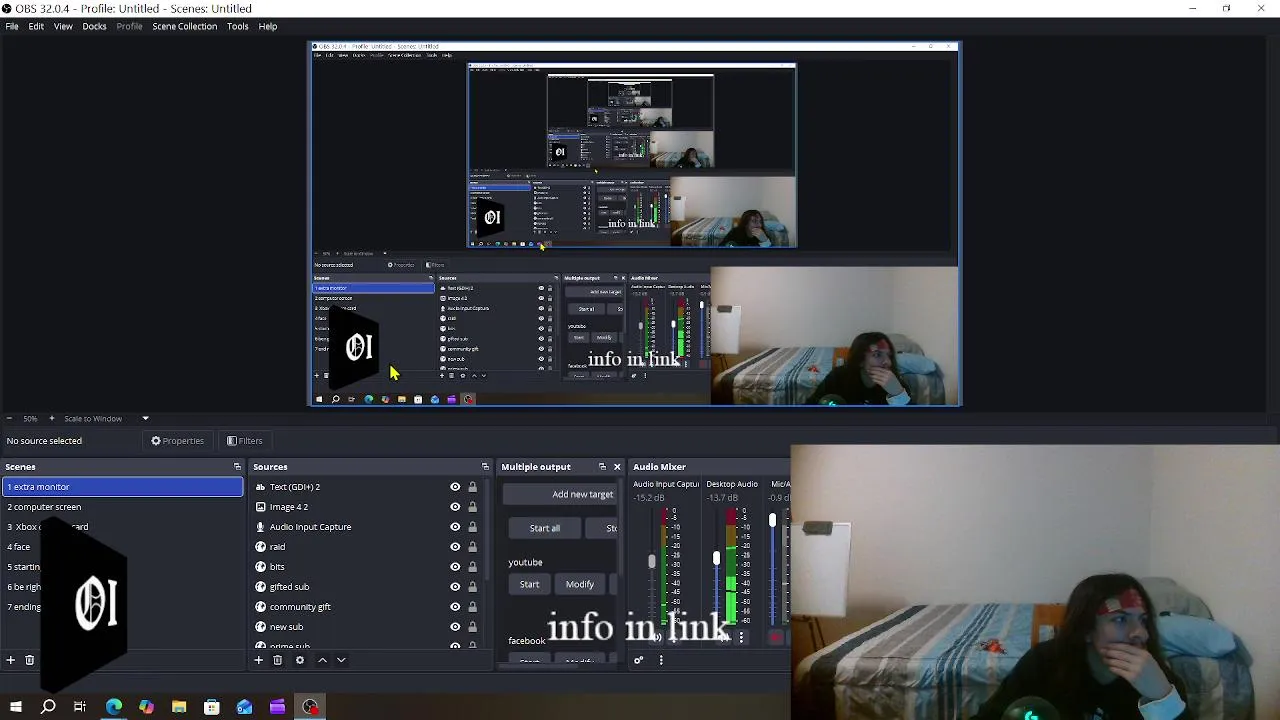Remove selected scene using trash icon
Screen dimensions: 1280x720
pos(29,660)
